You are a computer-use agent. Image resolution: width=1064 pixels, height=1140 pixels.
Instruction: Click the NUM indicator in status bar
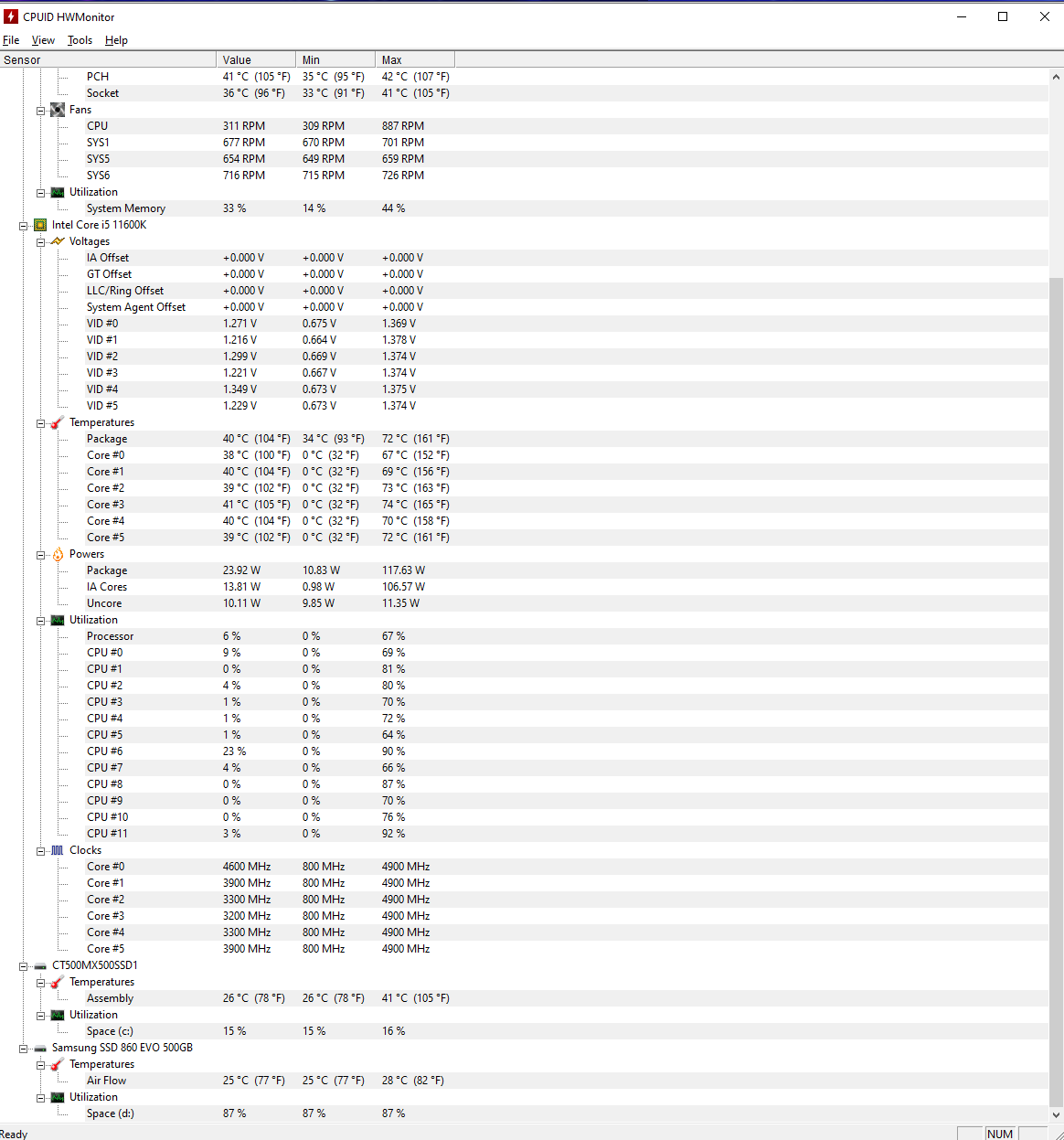(1000, 1134)
